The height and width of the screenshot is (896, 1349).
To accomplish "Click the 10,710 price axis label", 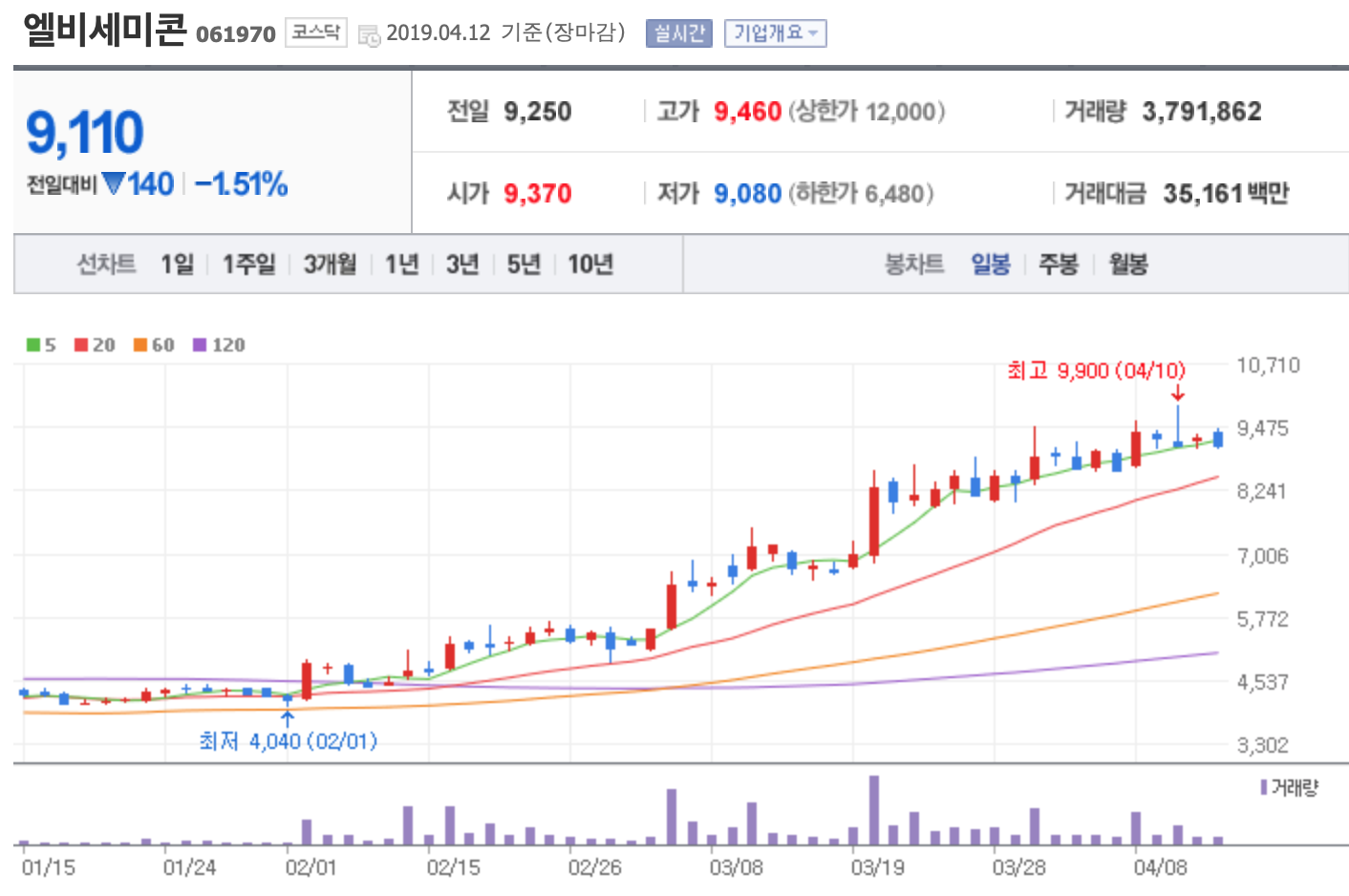I will (1268, 365).
